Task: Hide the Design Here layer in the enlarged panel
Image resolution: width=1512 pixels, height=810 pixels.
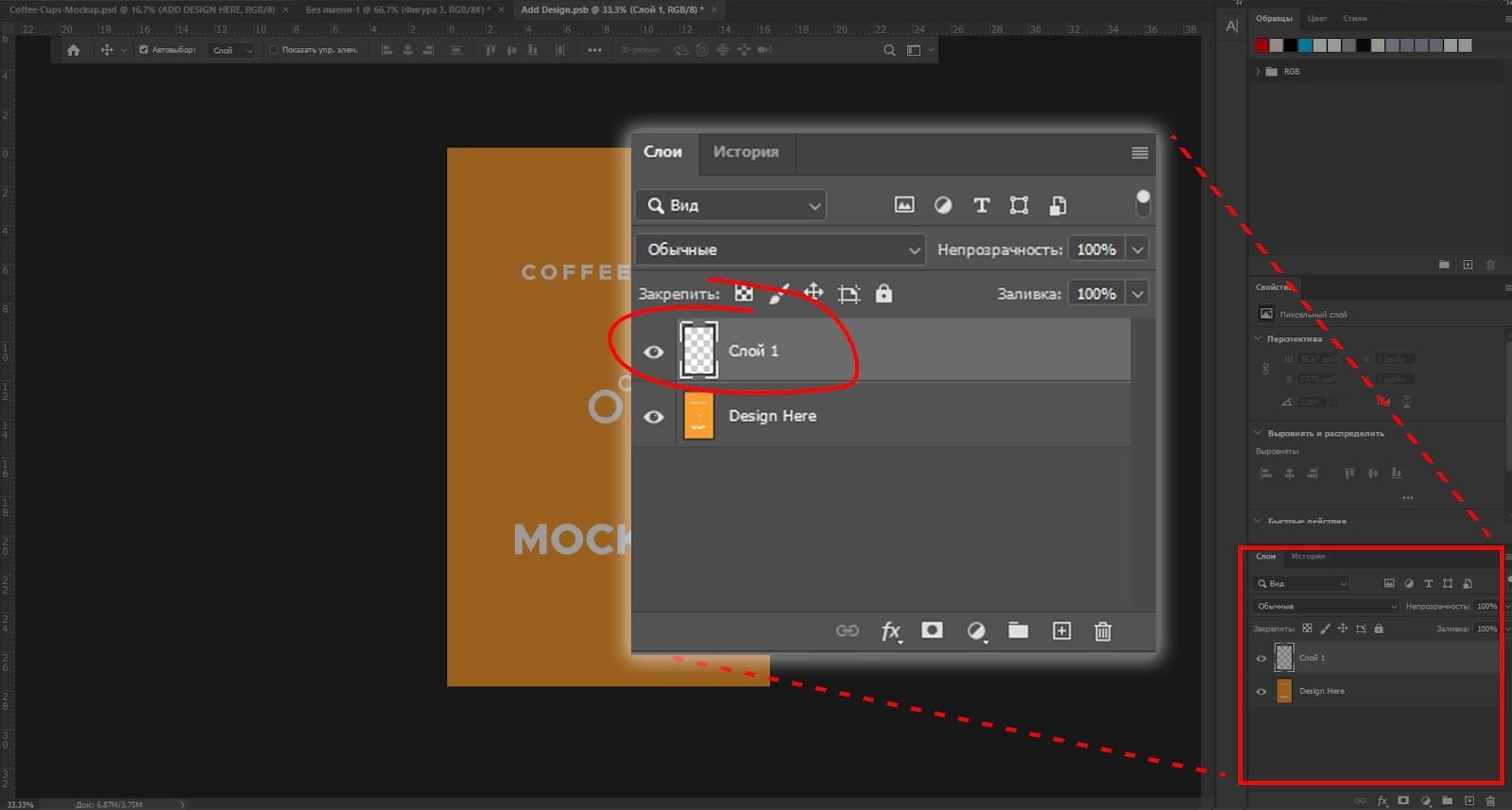Action: pyautogui.click(x=653, y=417)
